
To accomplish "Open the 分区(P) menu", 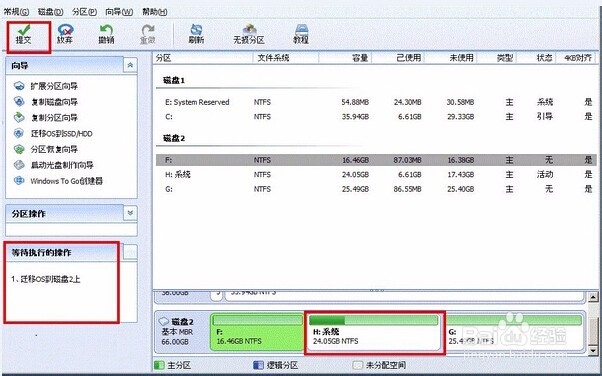I will pyautogui.click(x=84, y=12).
